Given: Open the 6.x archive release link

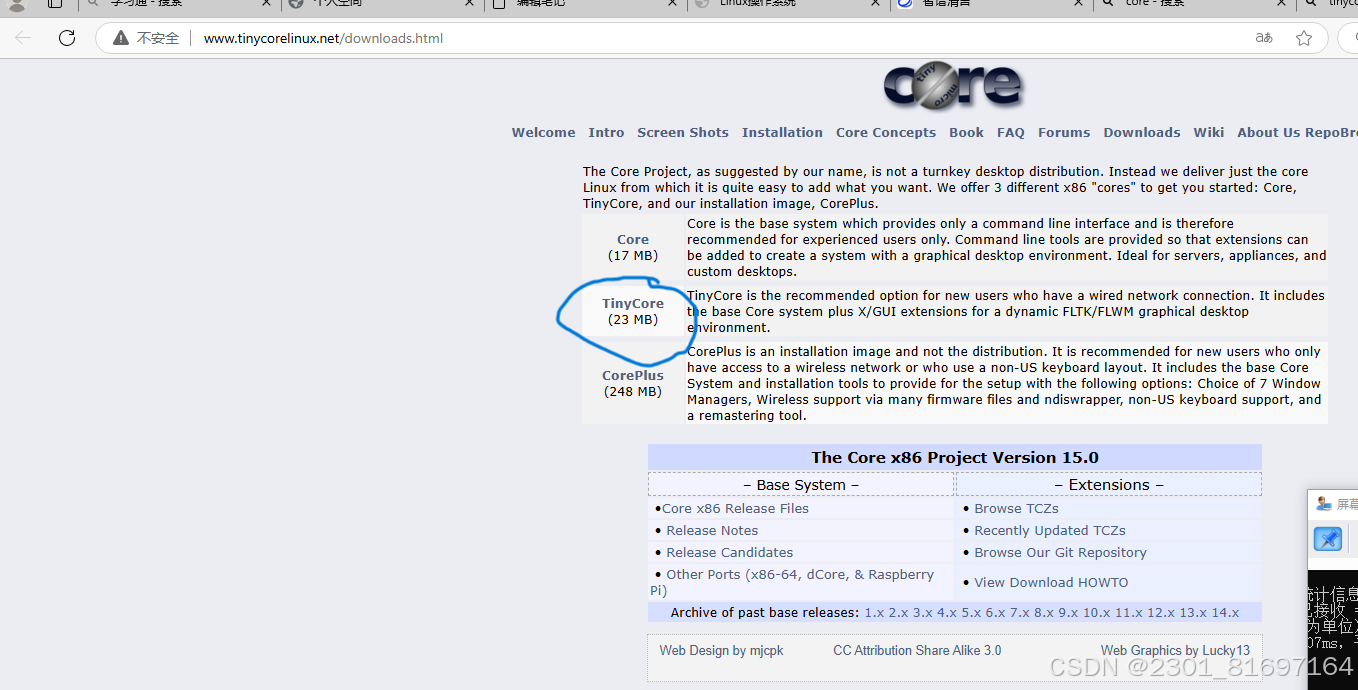Looking at the screenshot, I should (995, 612).
